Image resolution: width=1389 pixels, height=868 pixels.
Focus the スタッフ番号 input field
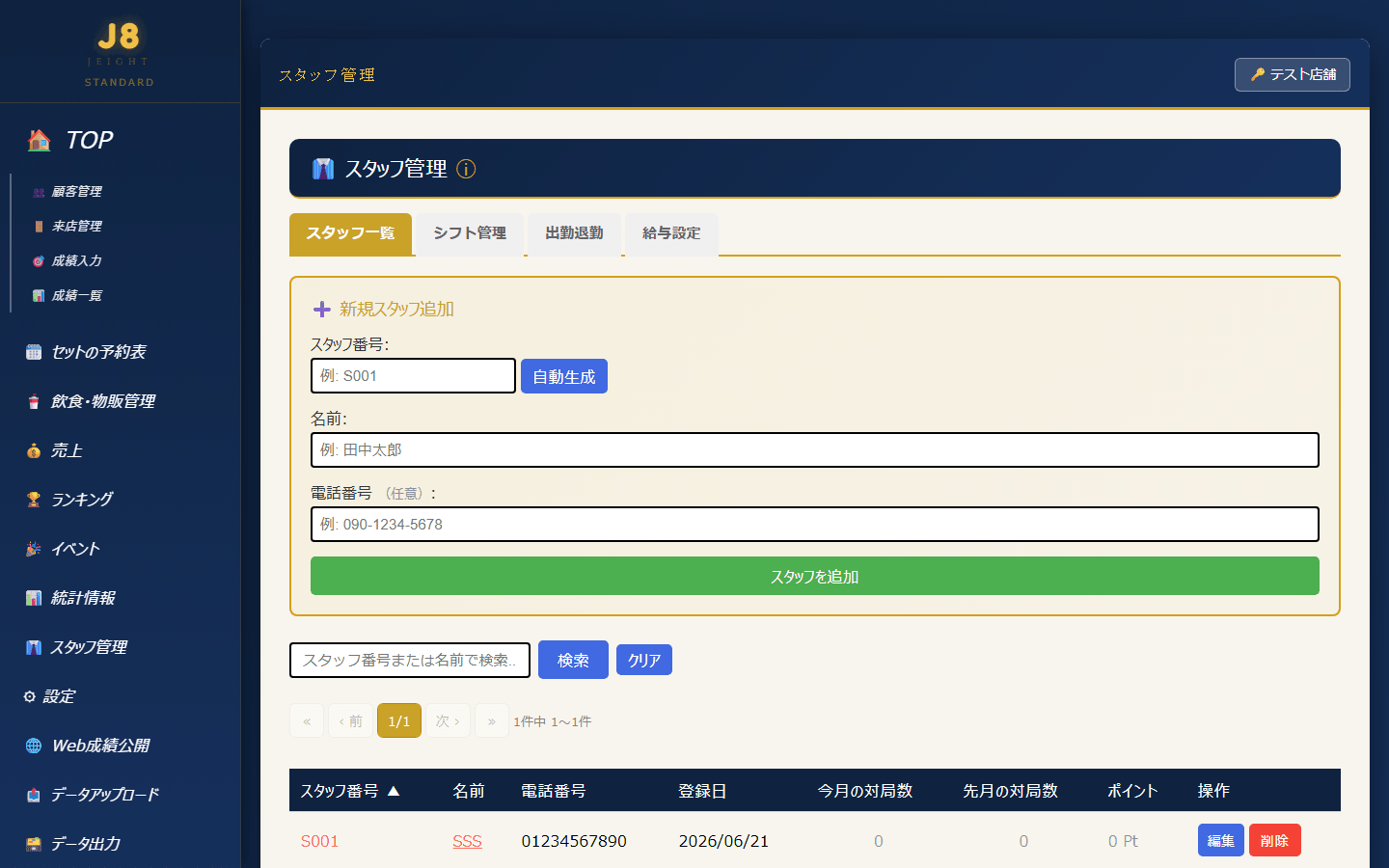[413, 376]
